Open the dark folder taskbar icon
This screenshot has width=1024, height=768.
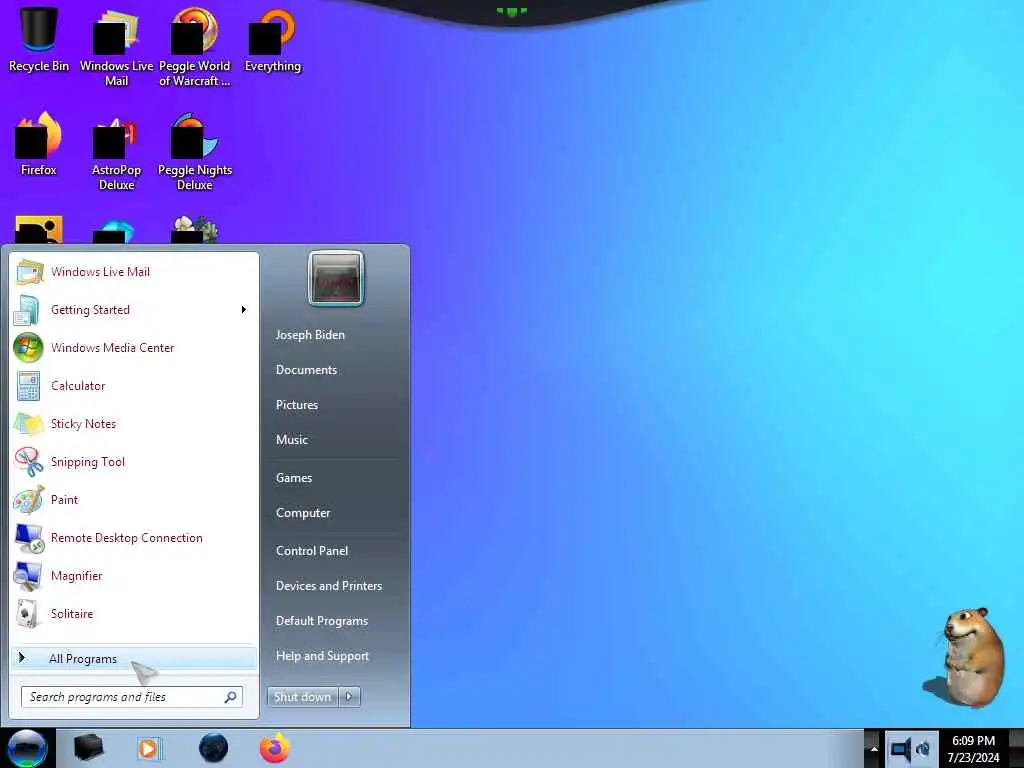coord(89,748)
